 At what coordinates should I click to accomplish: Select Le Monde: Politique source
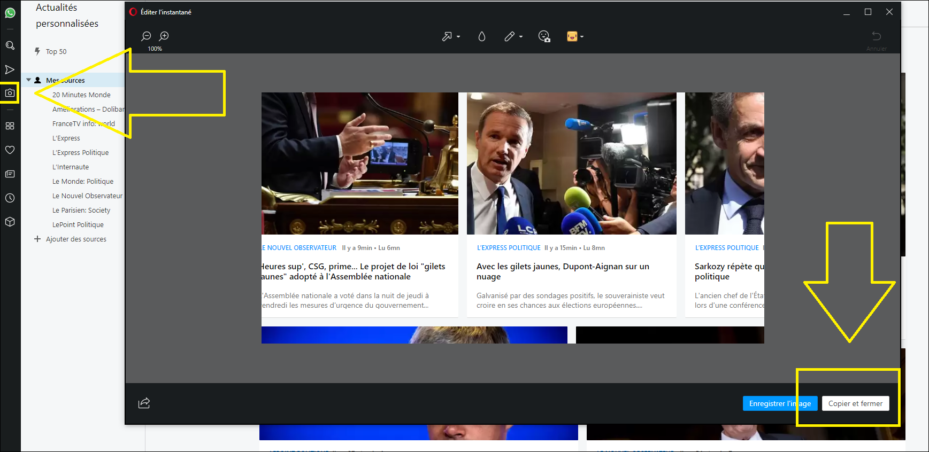click(82, 181)
